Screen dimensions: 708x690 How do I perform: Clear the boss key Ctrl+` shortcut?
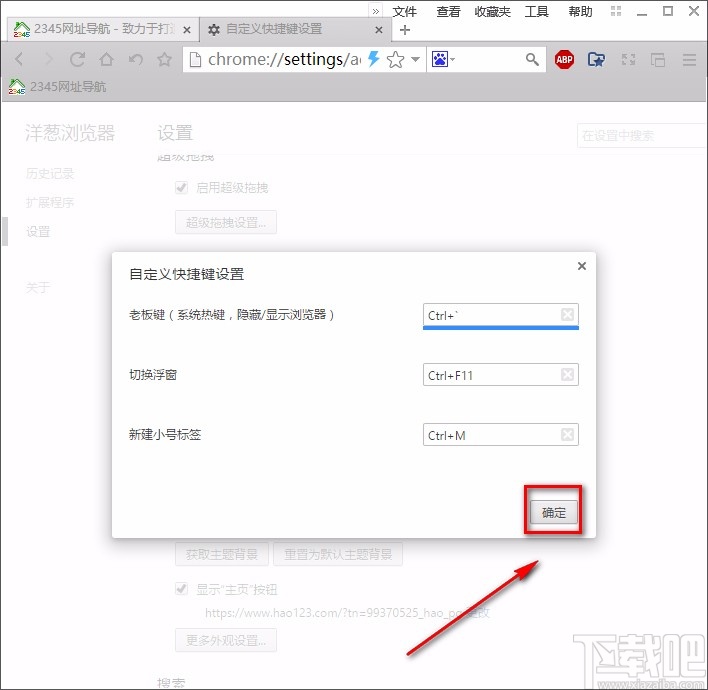pyautogui.click(x=567, y=314)
